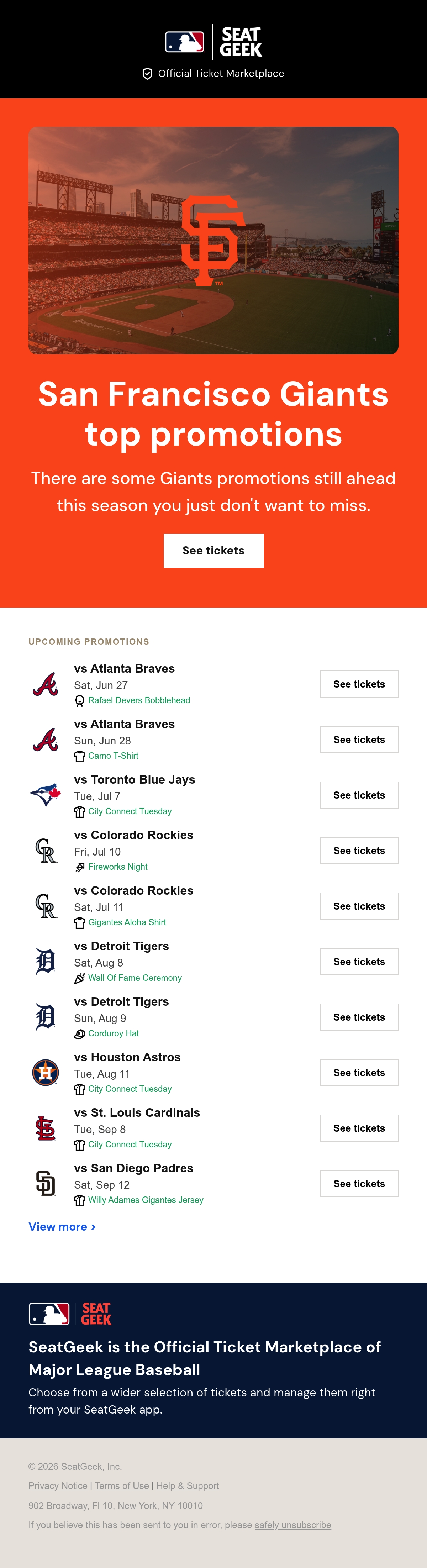The height and width of the screenshot is (1568, 427).
Task: Open the Privacy Notice link
Action: point(58,1486)
